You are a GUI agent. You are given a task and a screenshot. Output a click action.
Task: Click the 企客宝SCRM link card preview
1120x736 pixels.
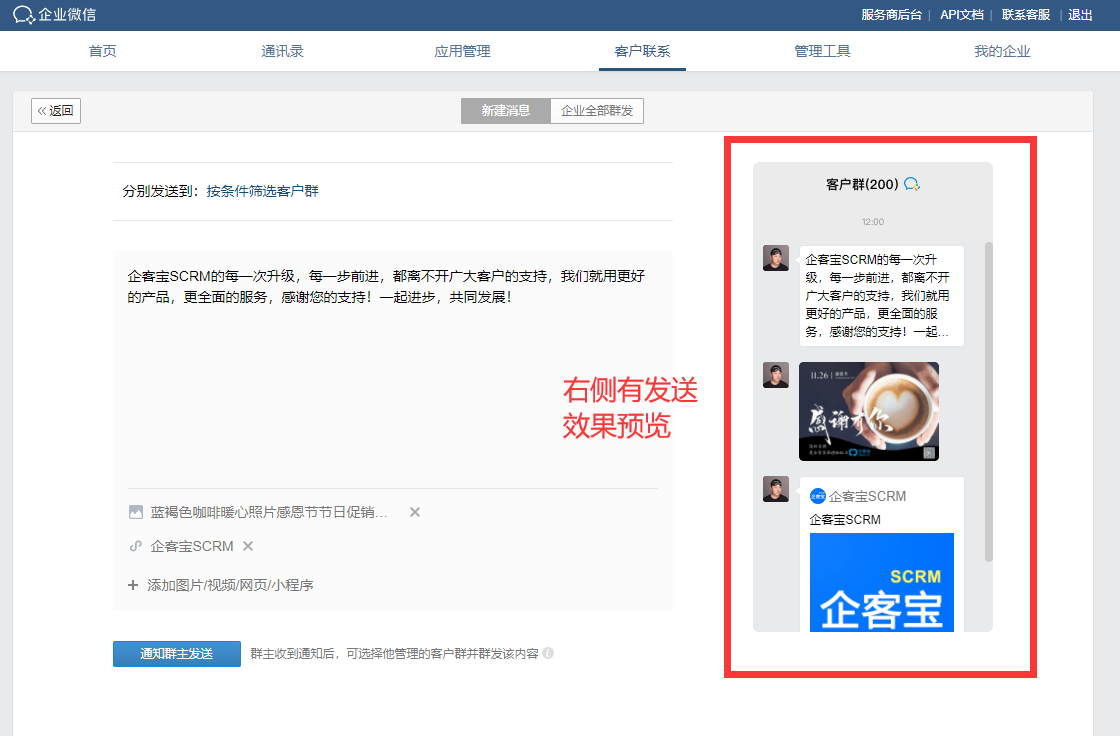pos(881,555)
